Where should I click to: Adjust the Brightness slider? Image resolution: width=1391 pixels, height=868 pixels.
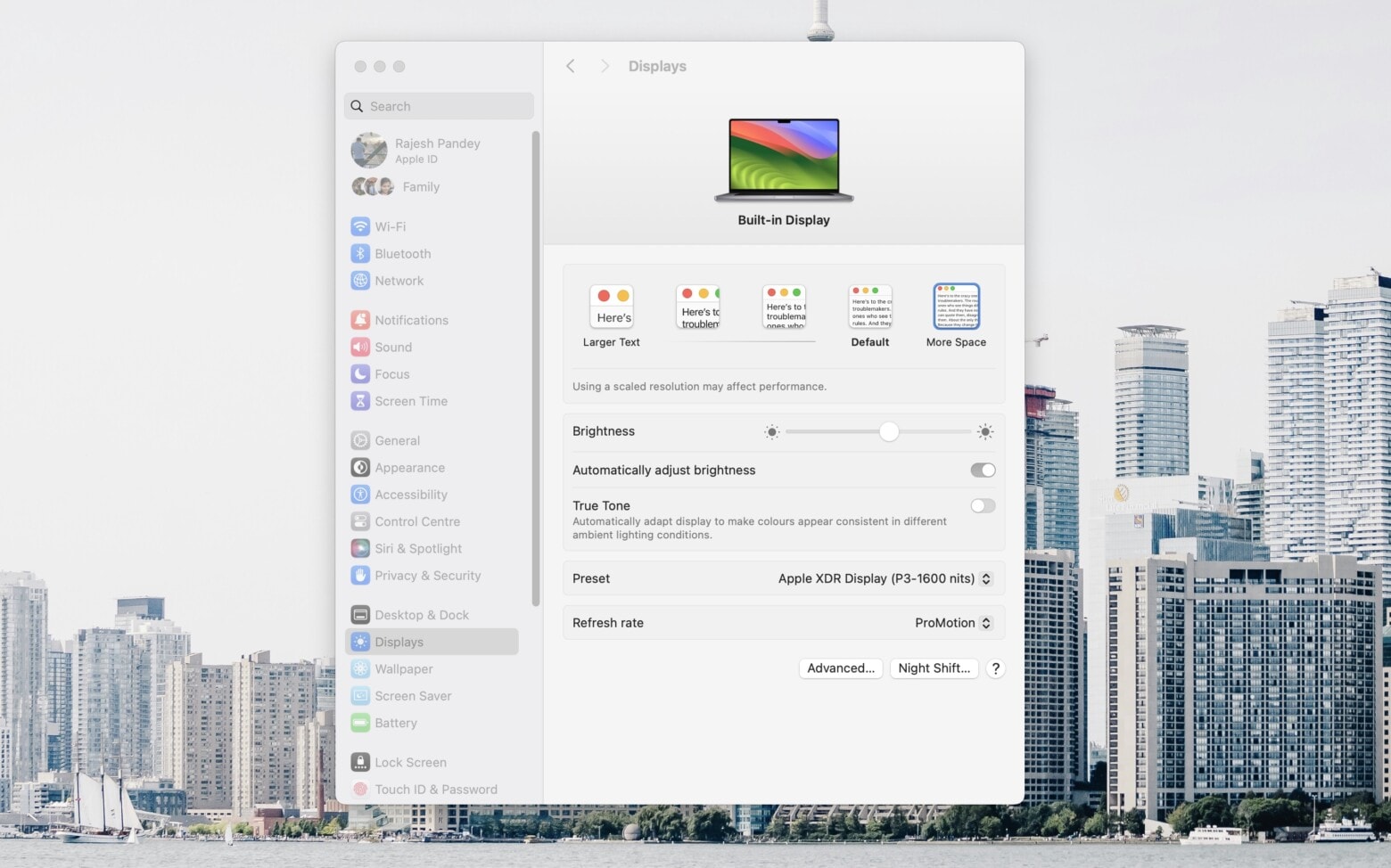(888, 431)
